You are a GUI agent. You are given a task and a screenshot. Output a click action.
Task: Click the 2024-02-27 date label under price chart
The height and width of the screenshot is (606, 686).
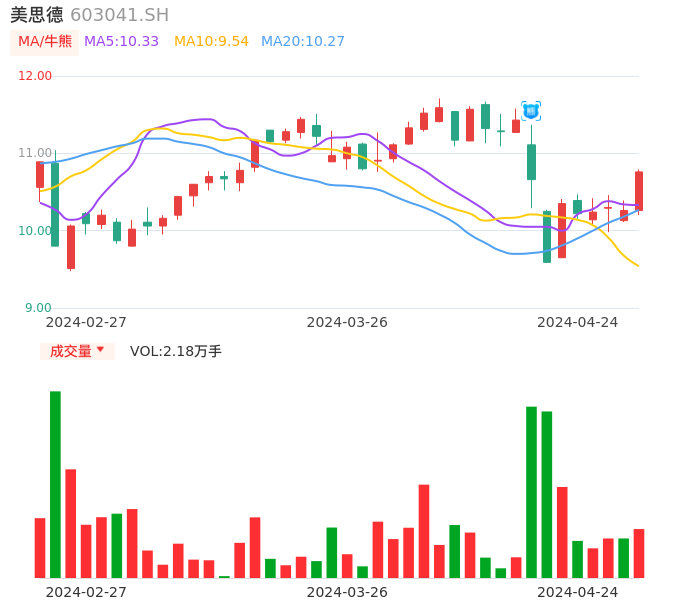pos(86,322)
